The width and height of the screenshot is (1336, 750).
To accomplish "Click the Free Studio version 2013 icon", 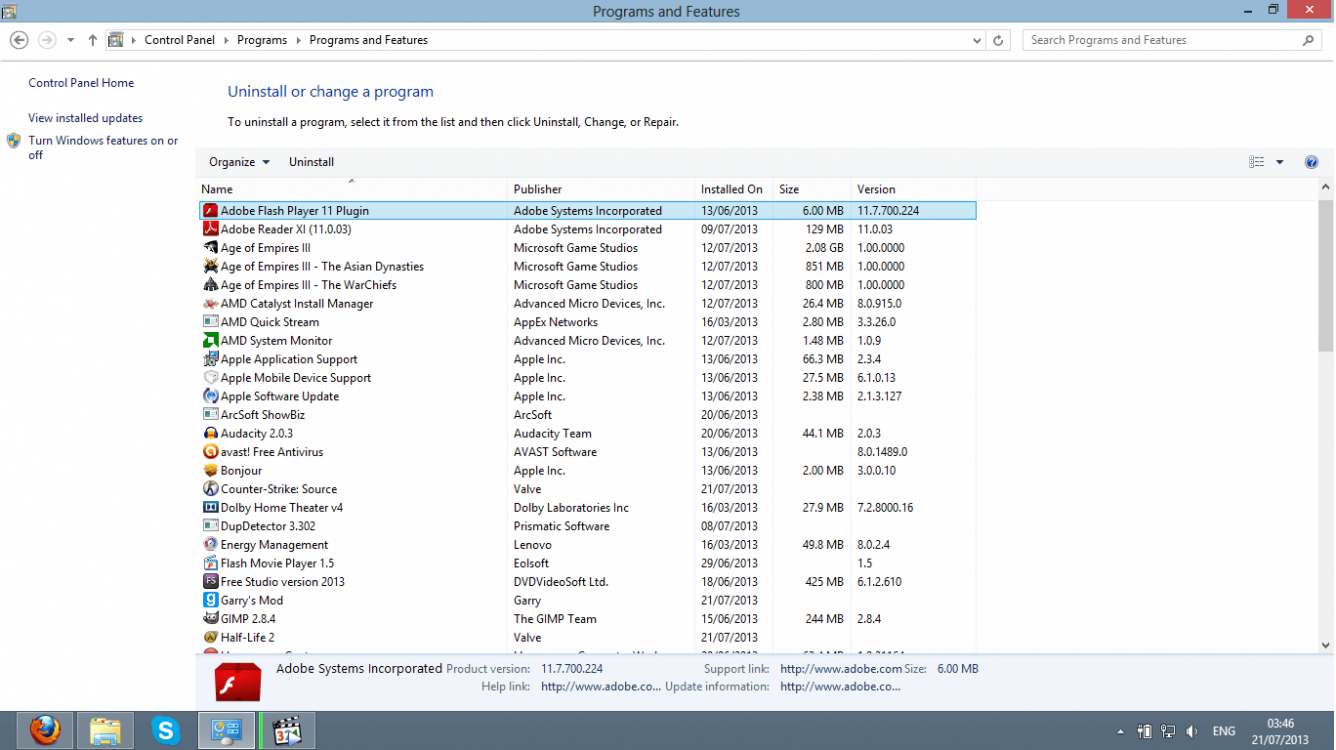I will pos(210,581).
